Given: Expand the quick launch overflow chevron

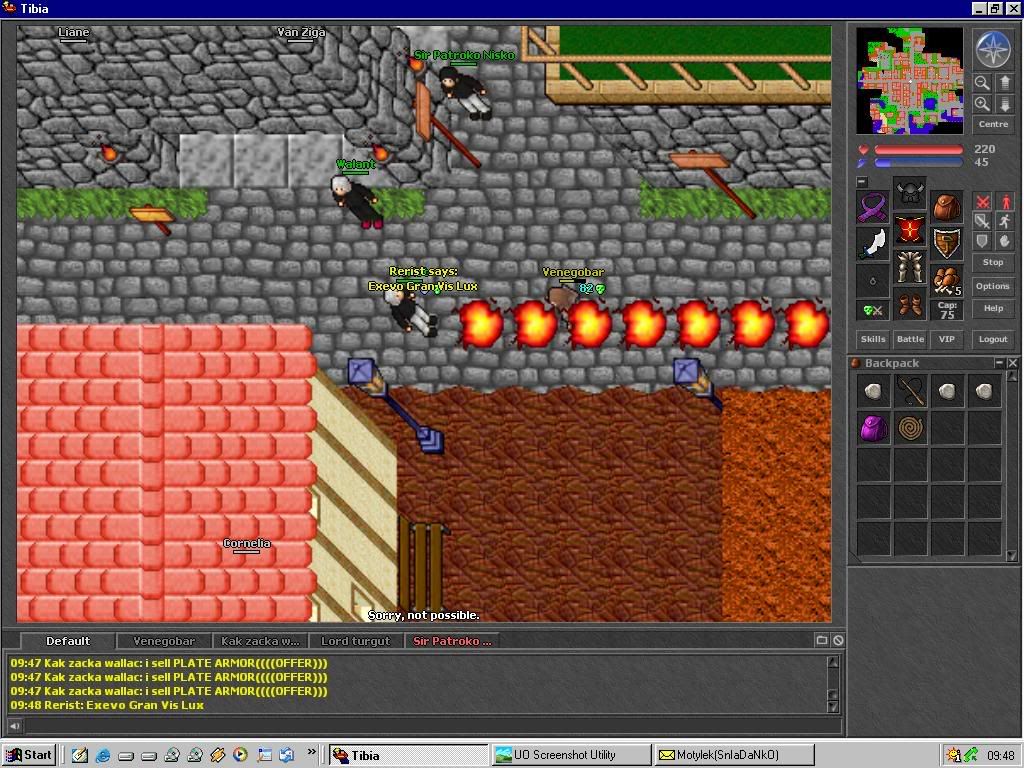Looking at the screenshot, I should (x=311, y=752).
